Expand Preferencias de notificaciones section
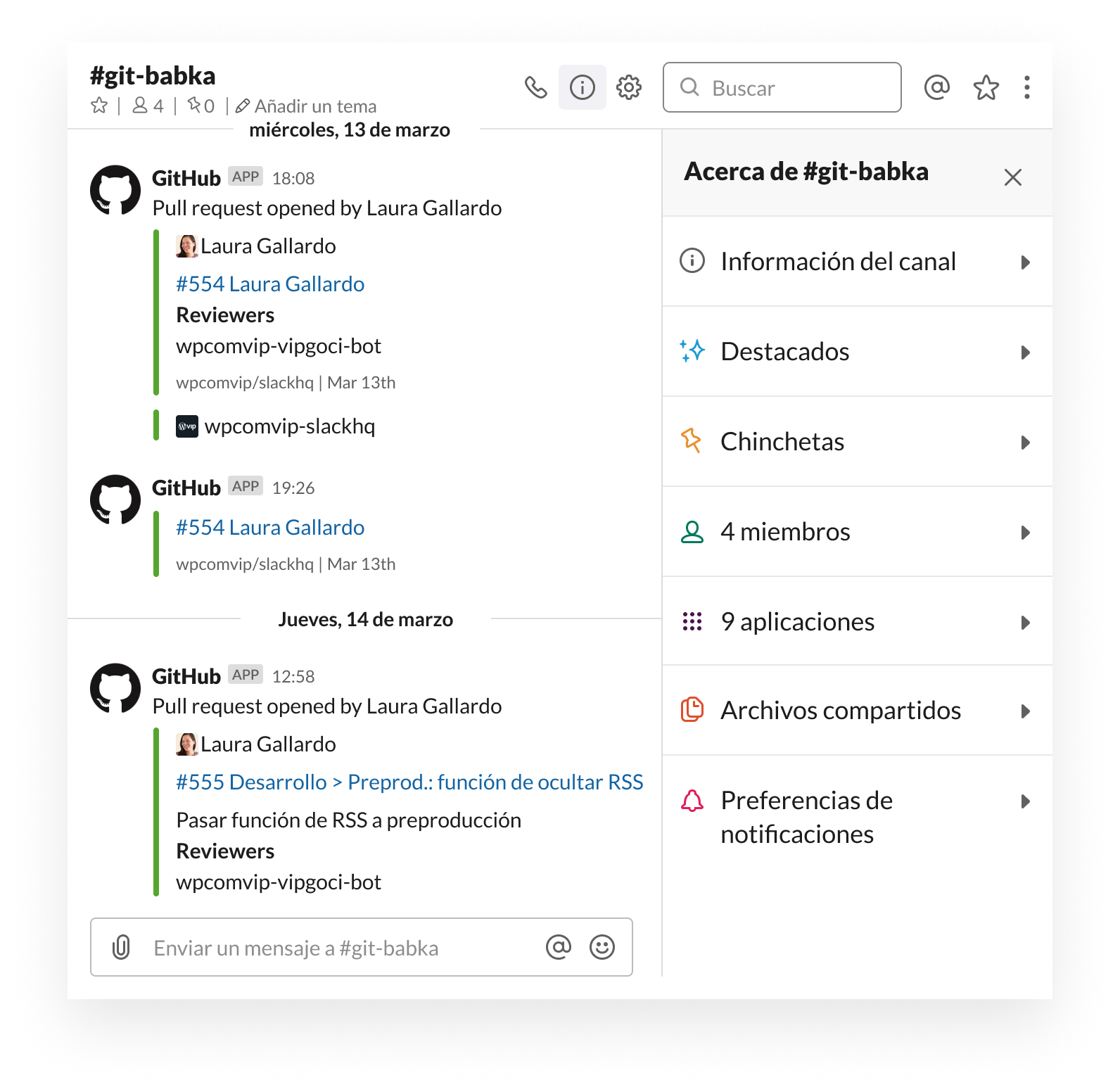This screenshot has width=1120, height=1092. click(x=858, y=817)
